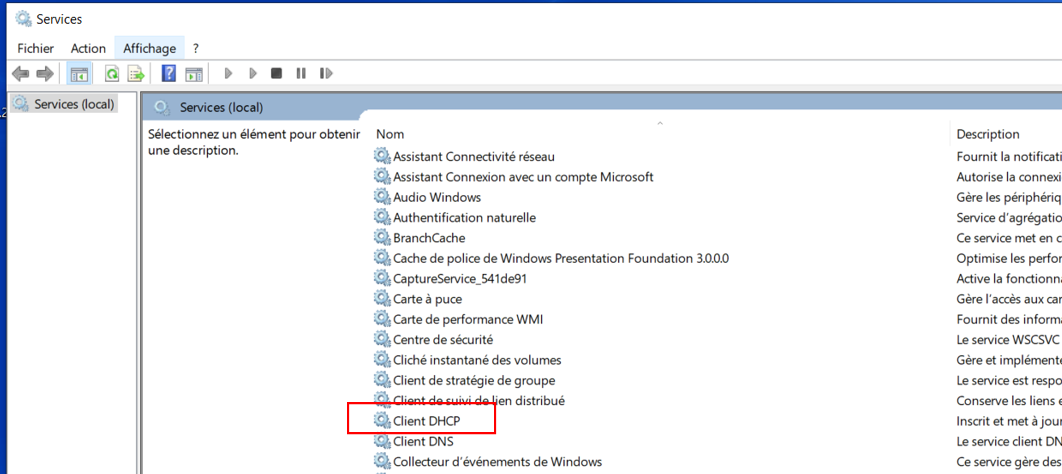The height and width of the screenshot is (474, 1062).
Task: Click the Forward arrow in the toolbar
Action: click(44, 74)
